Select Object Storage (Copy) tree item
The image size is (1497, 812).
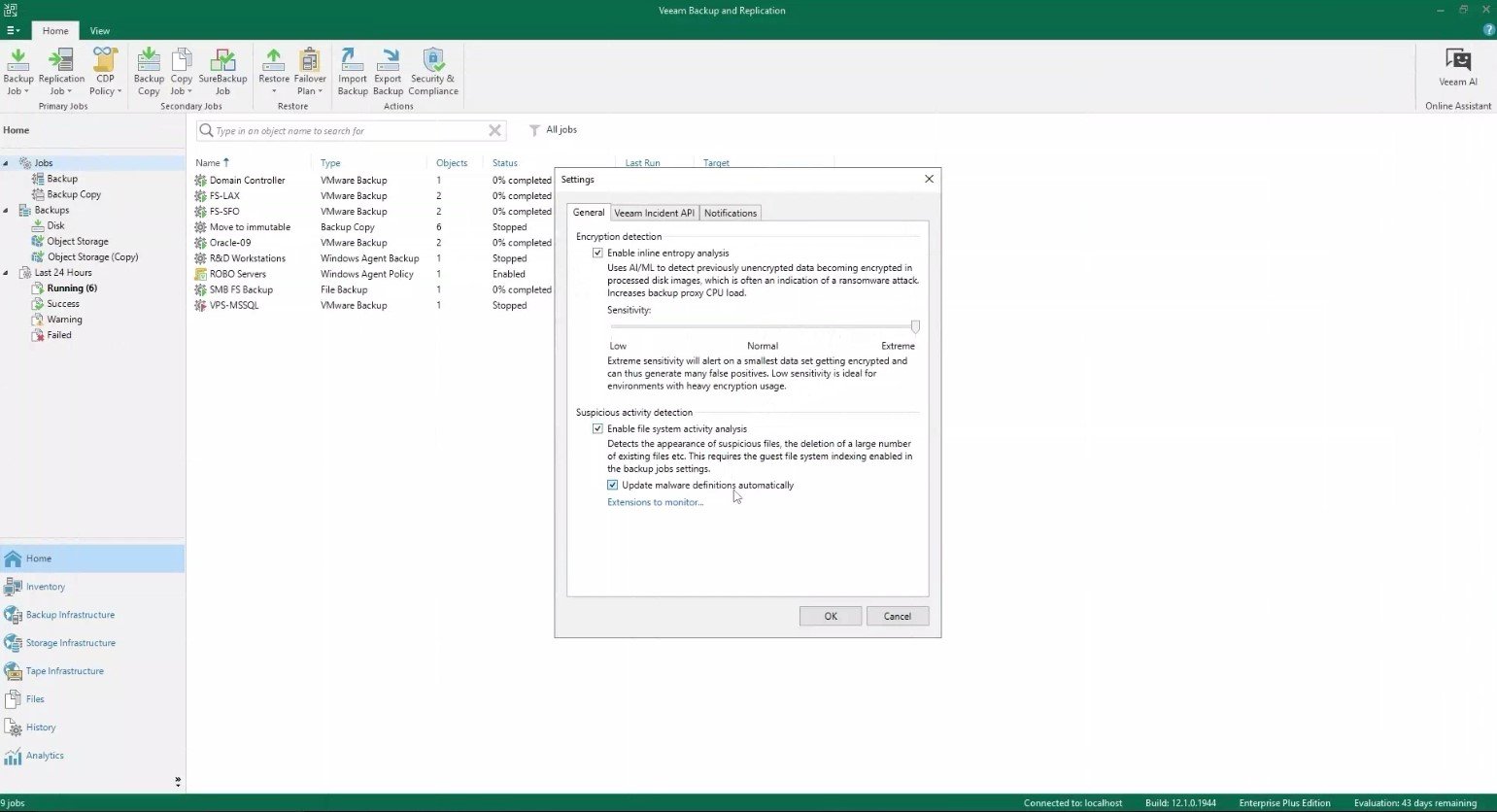(92, 257)
